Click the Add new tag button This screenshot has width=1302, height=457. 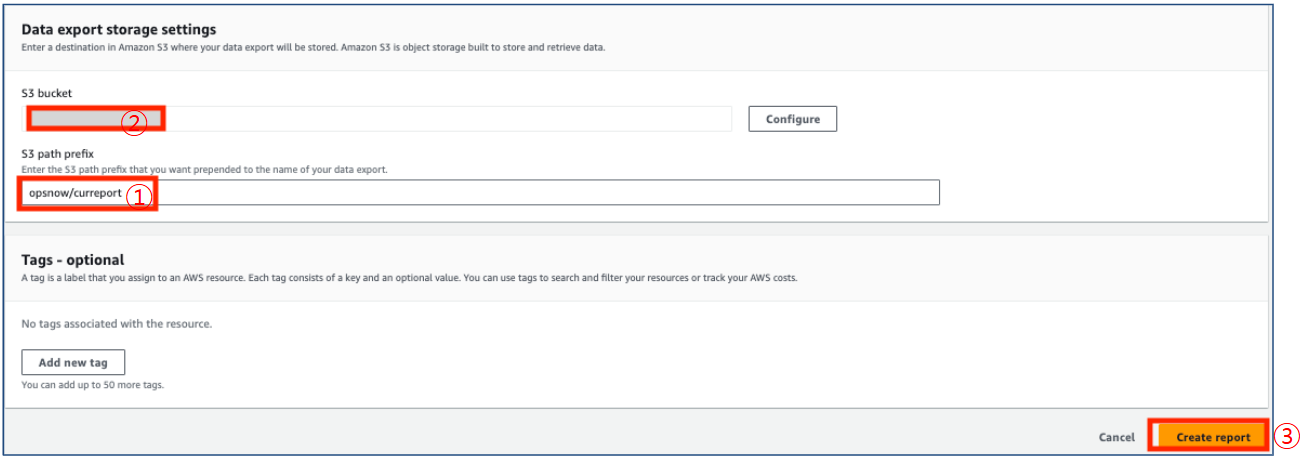pyautogui.click(x=73, y=362)
